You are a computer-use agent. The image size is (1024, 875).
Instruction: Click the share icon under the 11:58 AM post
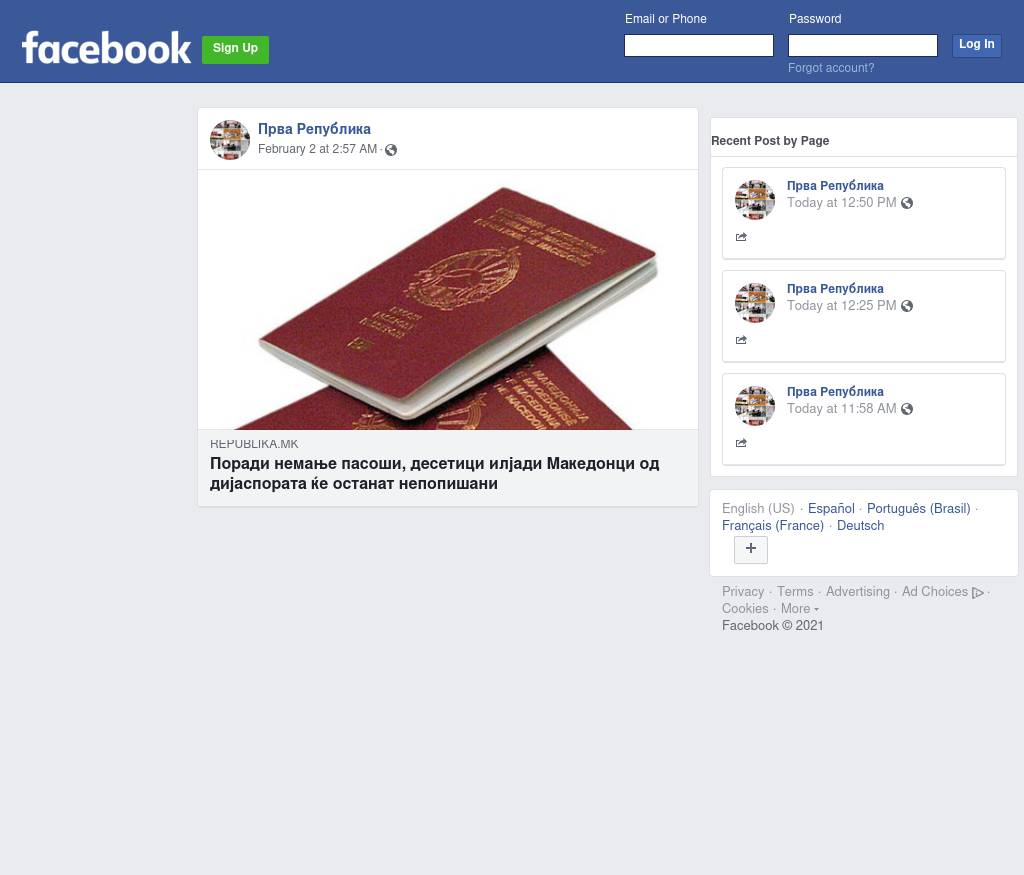[741, 443]
